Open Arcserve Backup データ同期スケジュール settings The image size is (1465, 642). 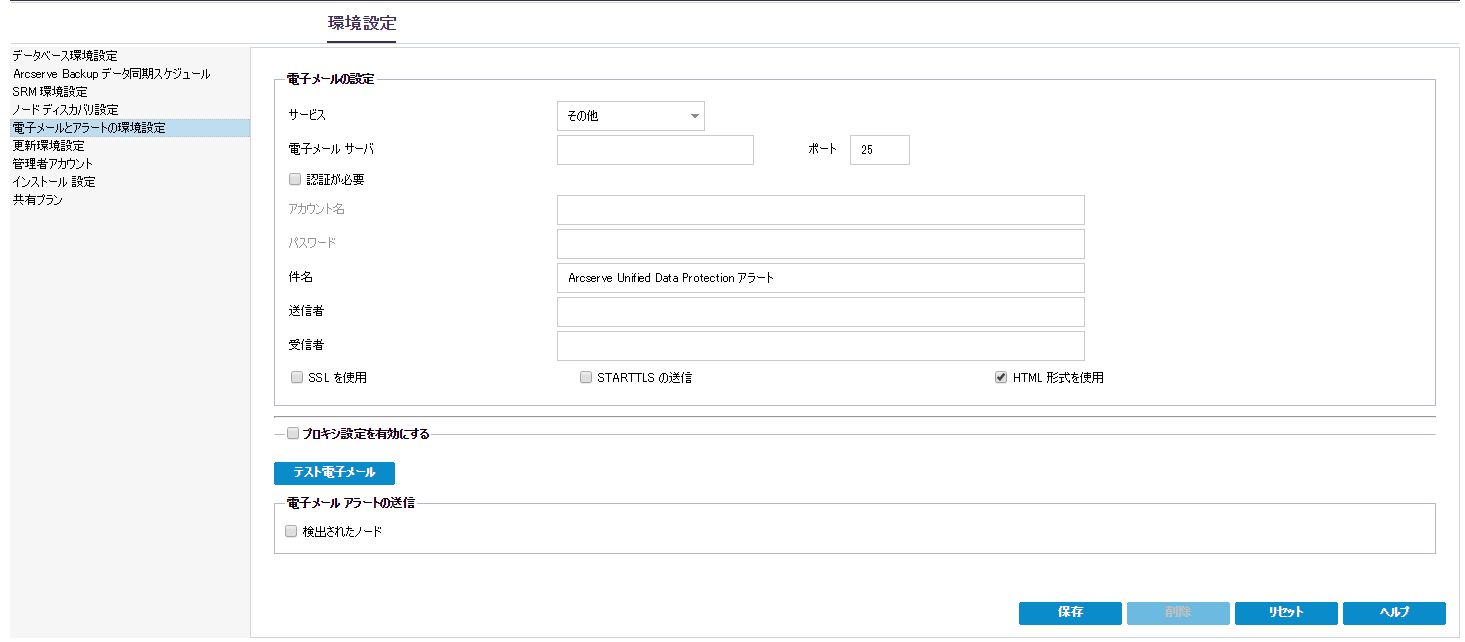(x=112, y=74)
